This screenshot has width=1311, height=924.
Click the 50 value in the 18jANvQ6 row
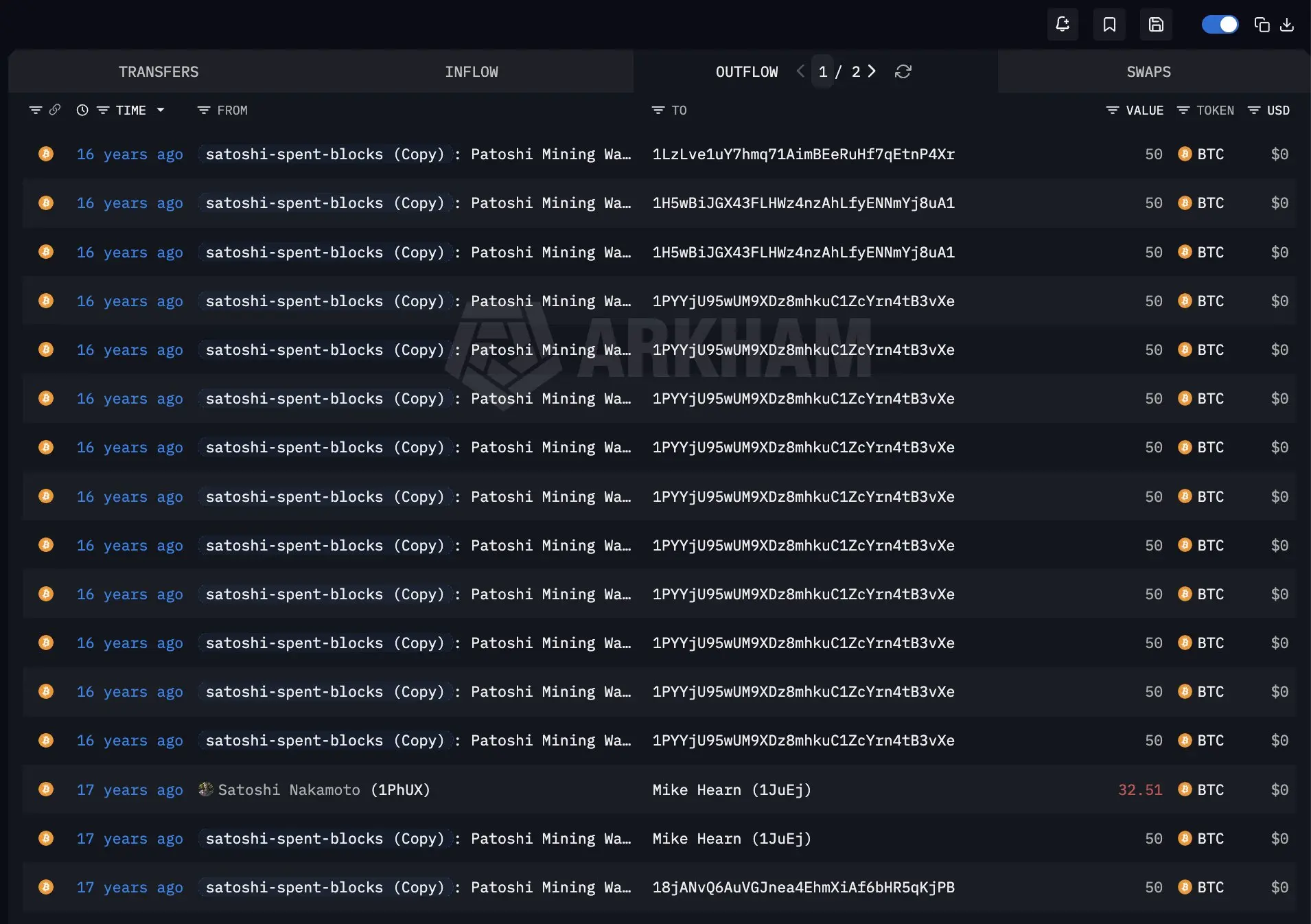pos(1154,887)
